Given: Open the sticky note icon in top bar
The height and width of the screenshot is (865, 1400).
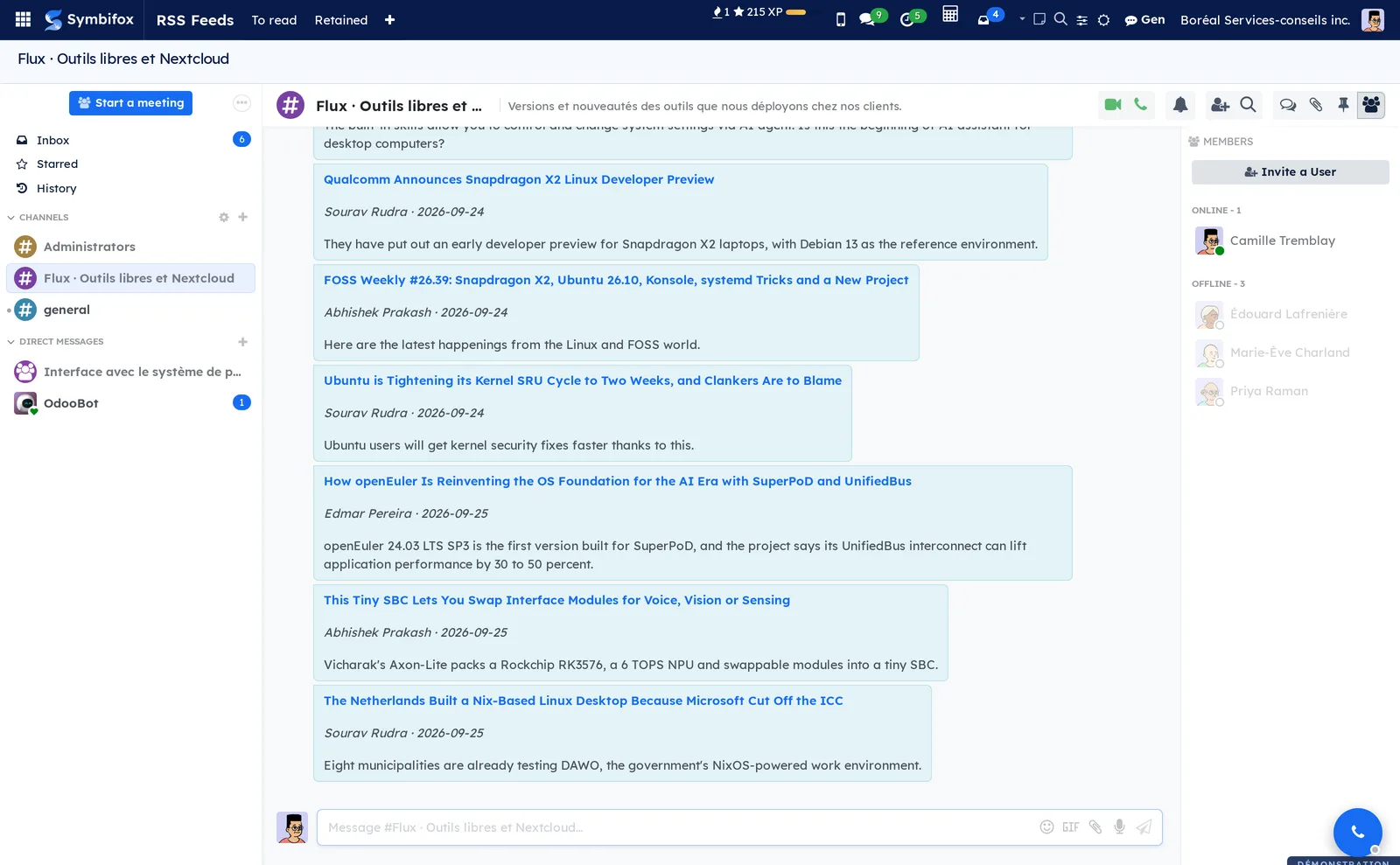Looking at the screenshot, I should click(1039, 19).
